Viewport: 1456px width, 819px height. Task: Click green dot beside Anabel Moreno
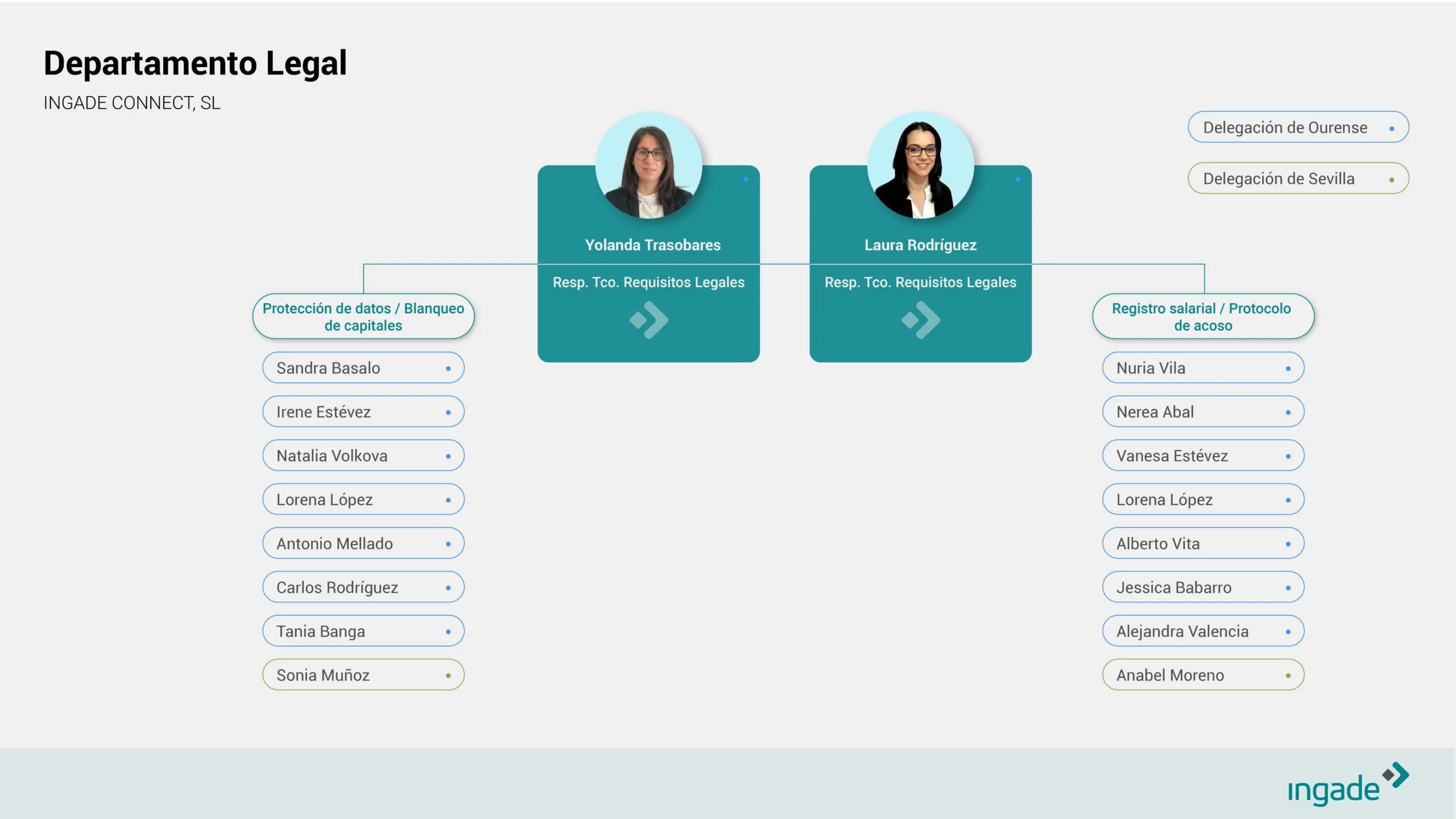tap(1288, 676)
